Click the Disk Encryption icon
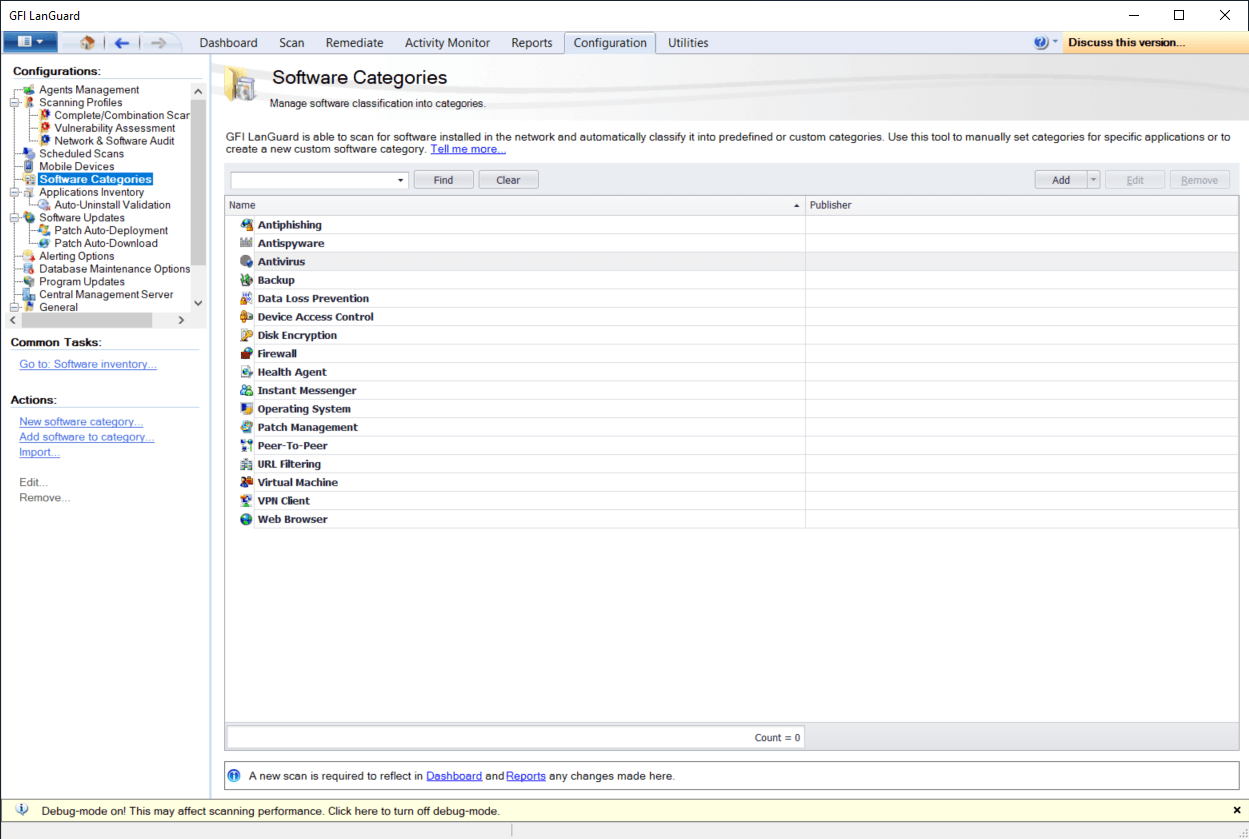 point(247,335)
